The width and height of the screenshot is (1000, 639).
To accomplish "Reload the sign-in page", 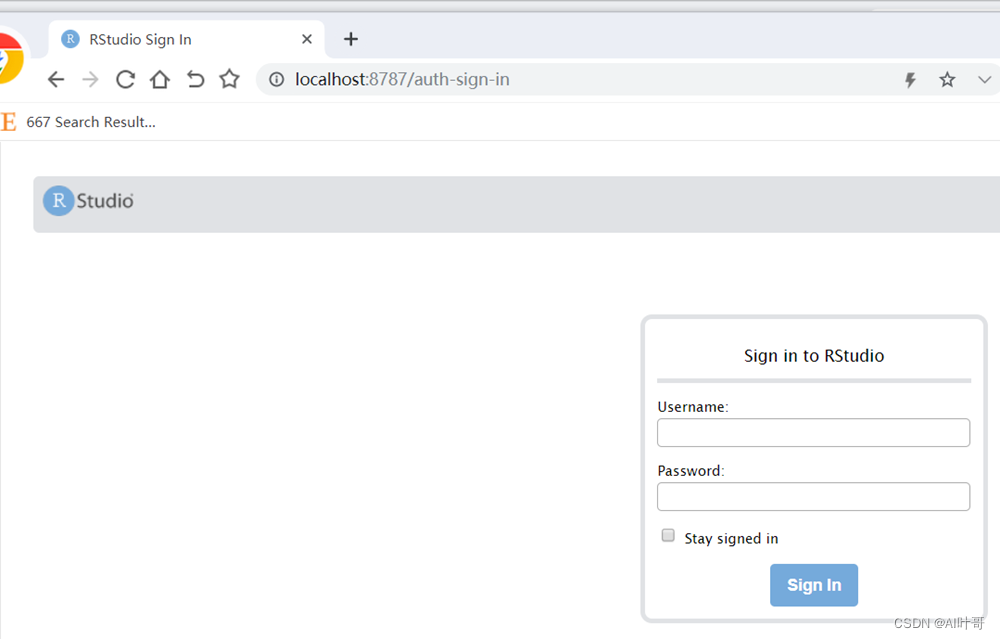I will [125, 79].
